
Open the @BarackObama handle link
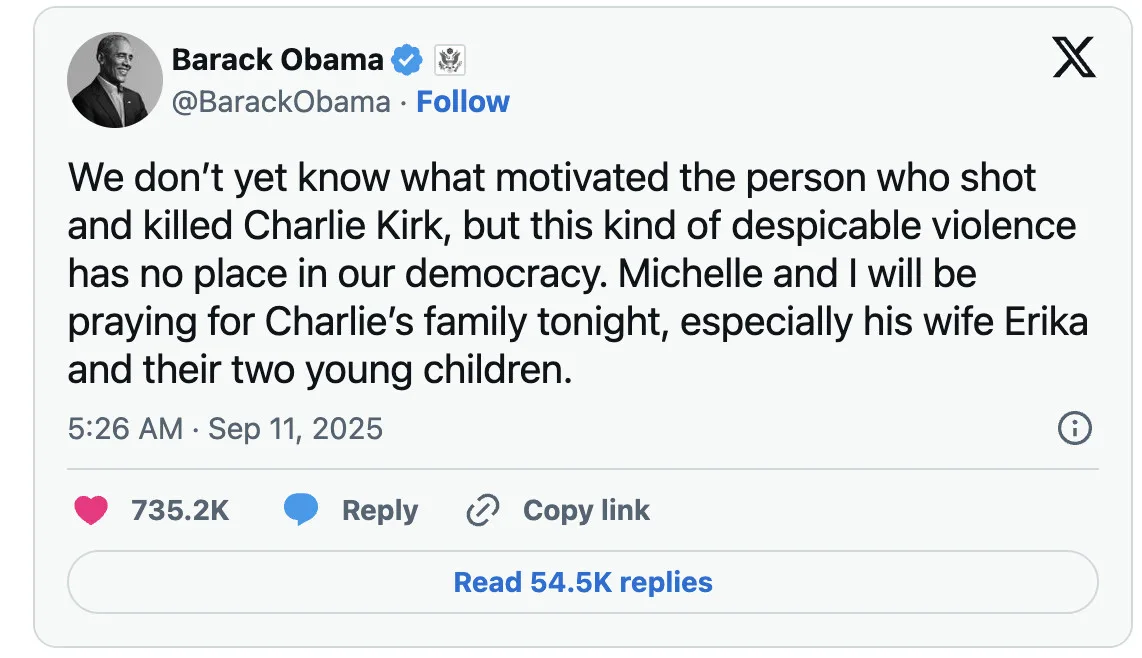(x=281, y=102)
